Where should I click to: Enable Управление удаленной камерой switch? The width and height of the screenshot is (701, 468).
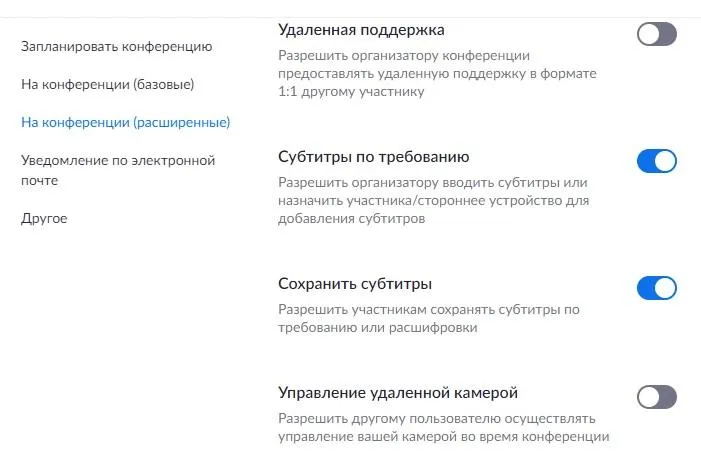(x=656, y=397)
